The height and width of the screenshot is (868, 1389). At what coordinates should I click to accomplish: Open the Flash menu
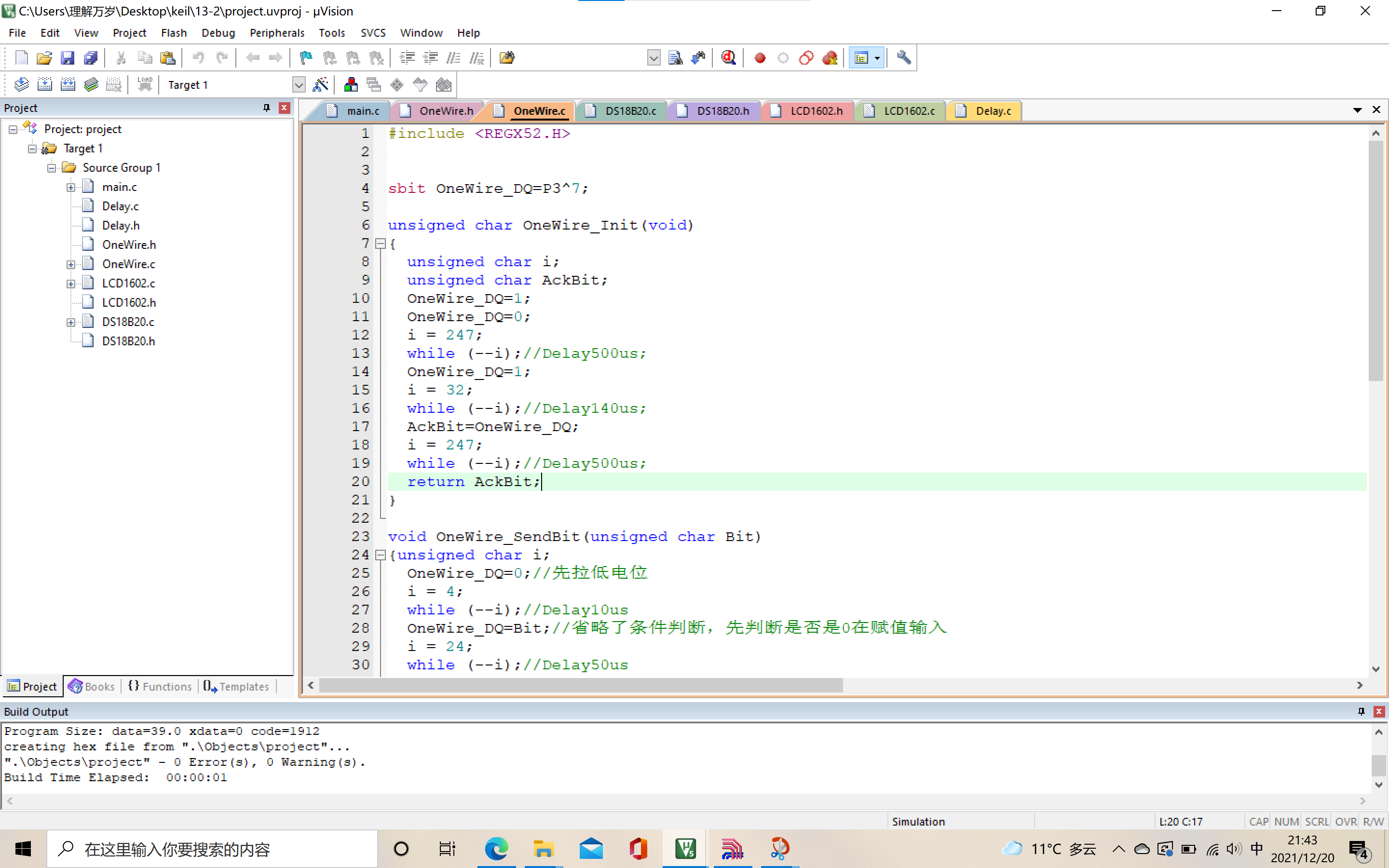174,33
